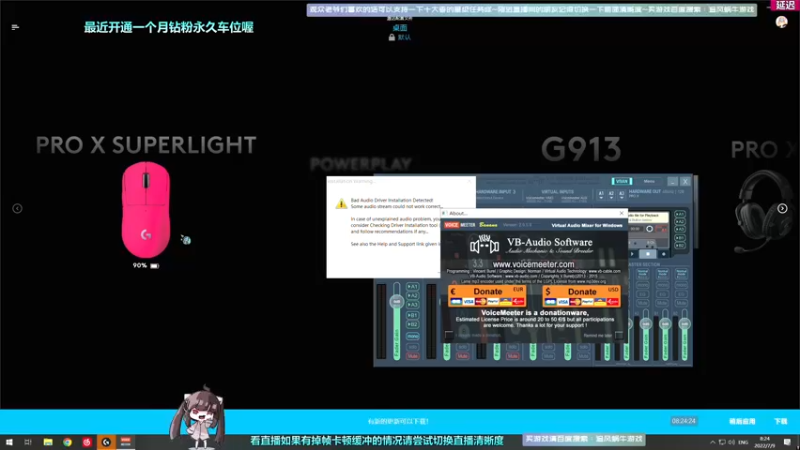
Task: Toggle A2 bus on first input strip
Action: point(412,295)
